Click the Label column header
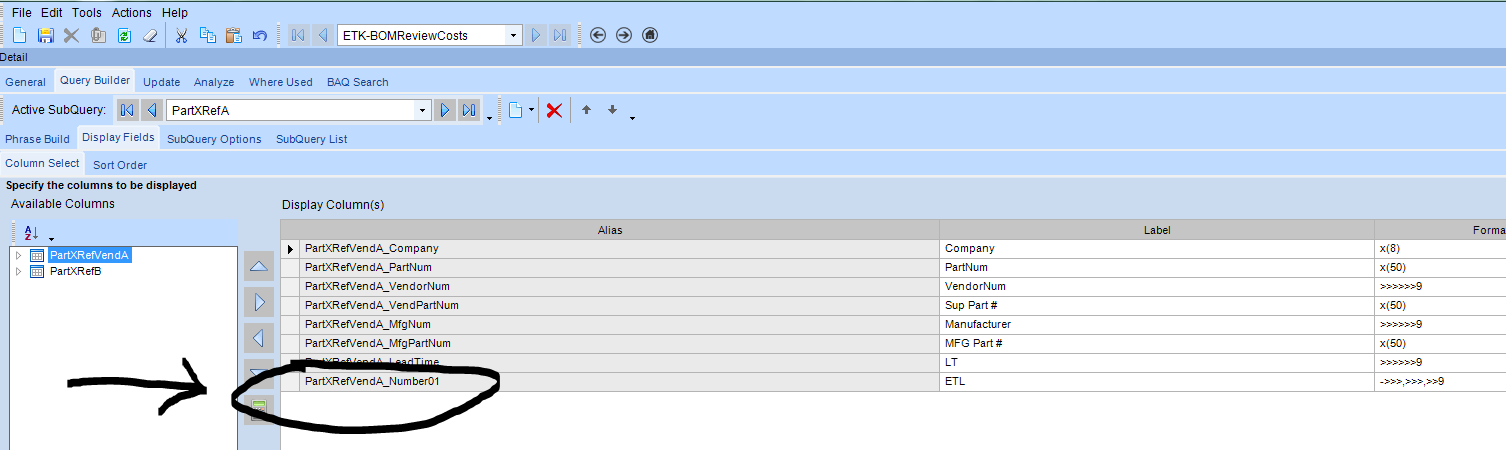The height and width of the screenshot is (450, 1506). click(1157, 230)
